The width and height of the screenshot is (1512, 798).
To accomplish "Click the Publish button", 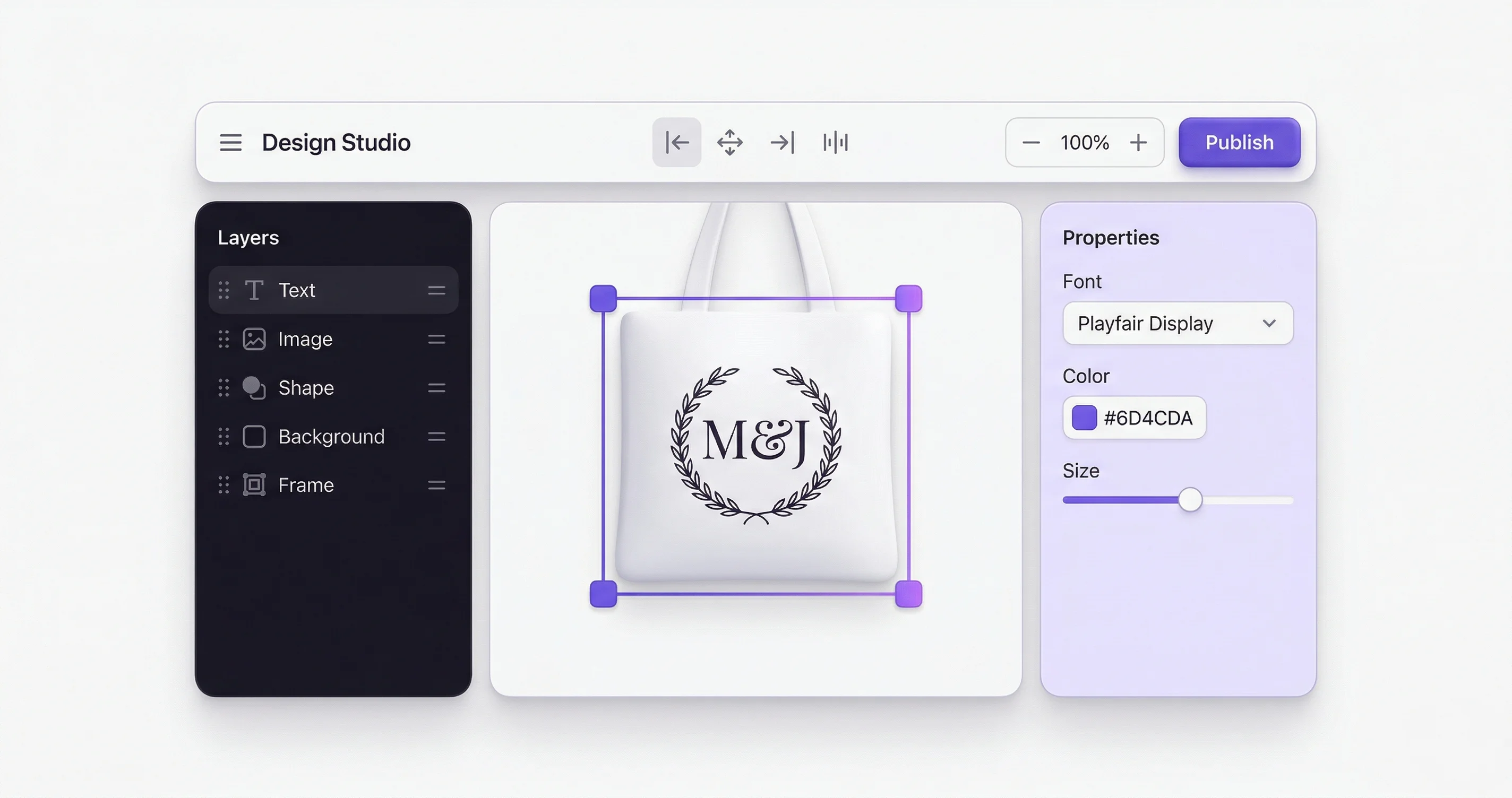I will pyautogui.click(x=1239, y=142).
